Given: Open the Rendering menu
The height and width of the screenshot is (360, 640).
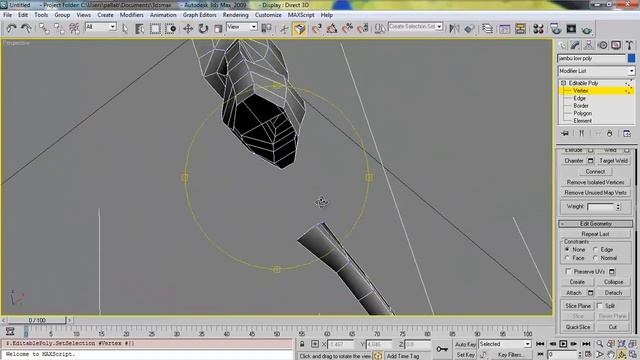Looking at the screenshot, I should click(235, 15).
